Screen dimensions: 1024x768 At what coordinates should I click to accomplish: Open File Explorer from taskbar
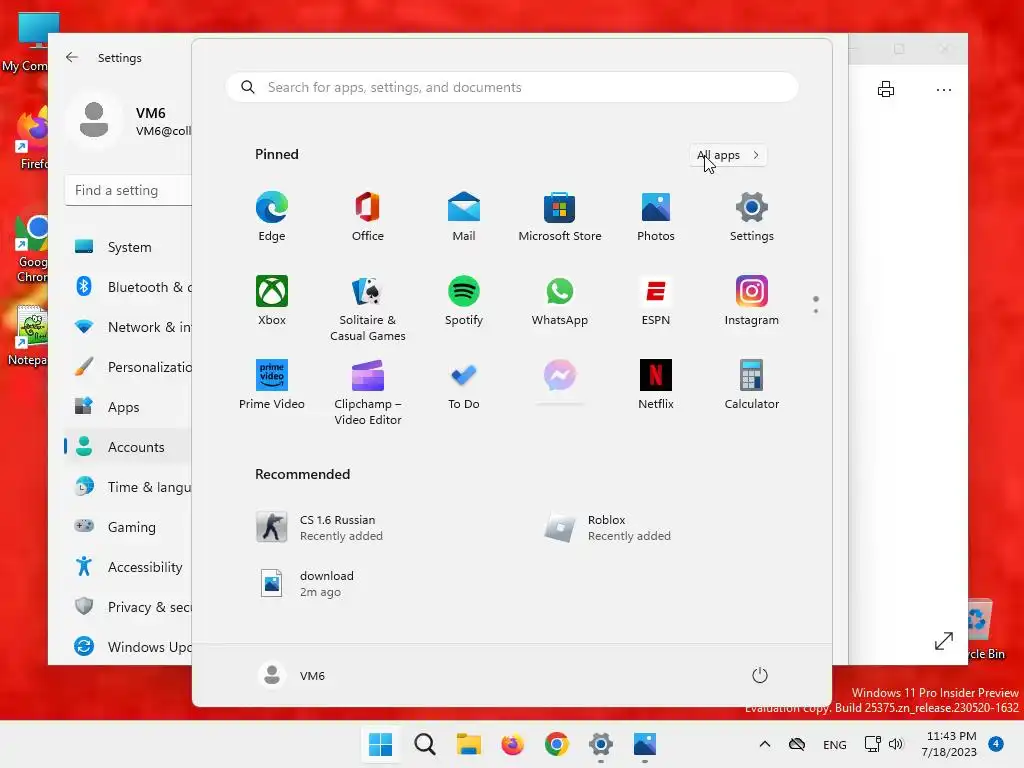point(469,744)
